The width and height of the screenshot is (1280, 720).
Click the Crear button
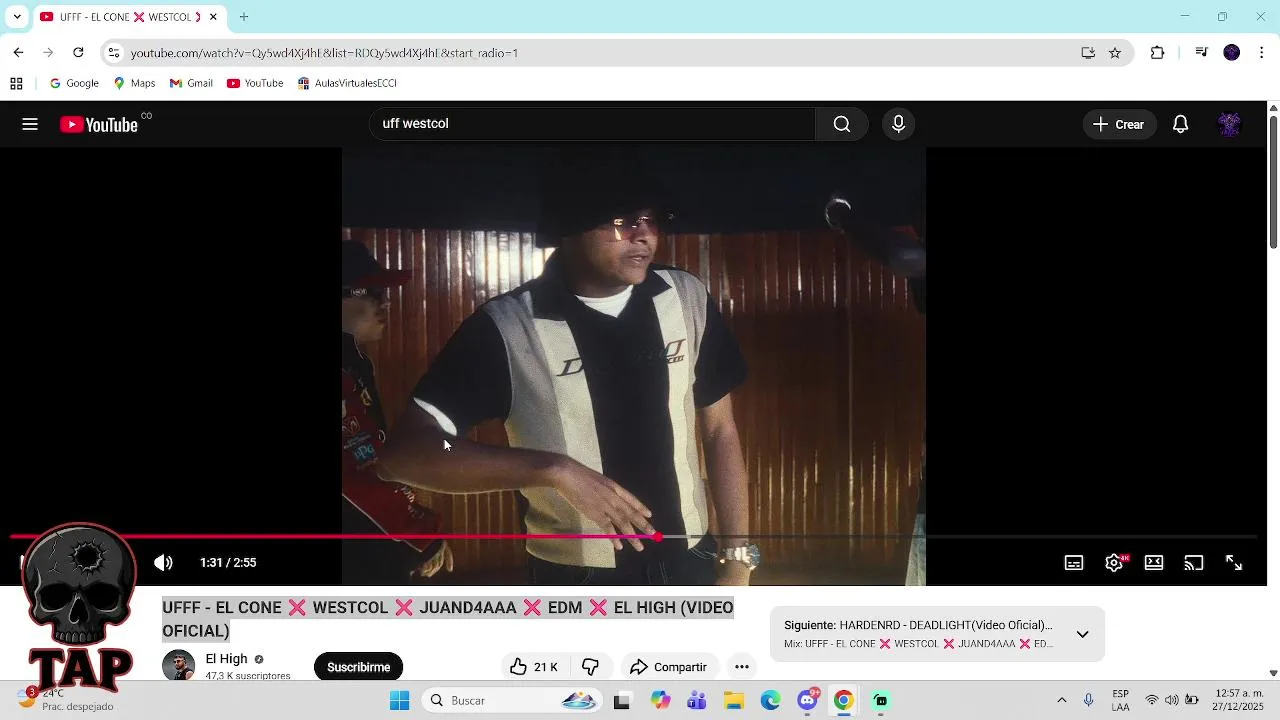click(x=1119, y=124)
